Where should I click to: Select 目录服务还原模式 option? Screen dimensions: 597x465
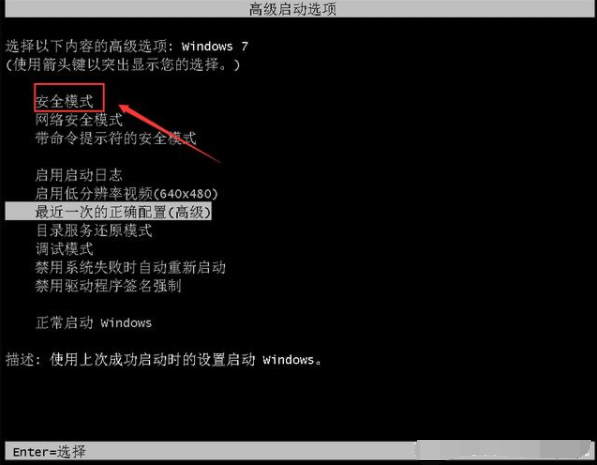click(94, 230)
